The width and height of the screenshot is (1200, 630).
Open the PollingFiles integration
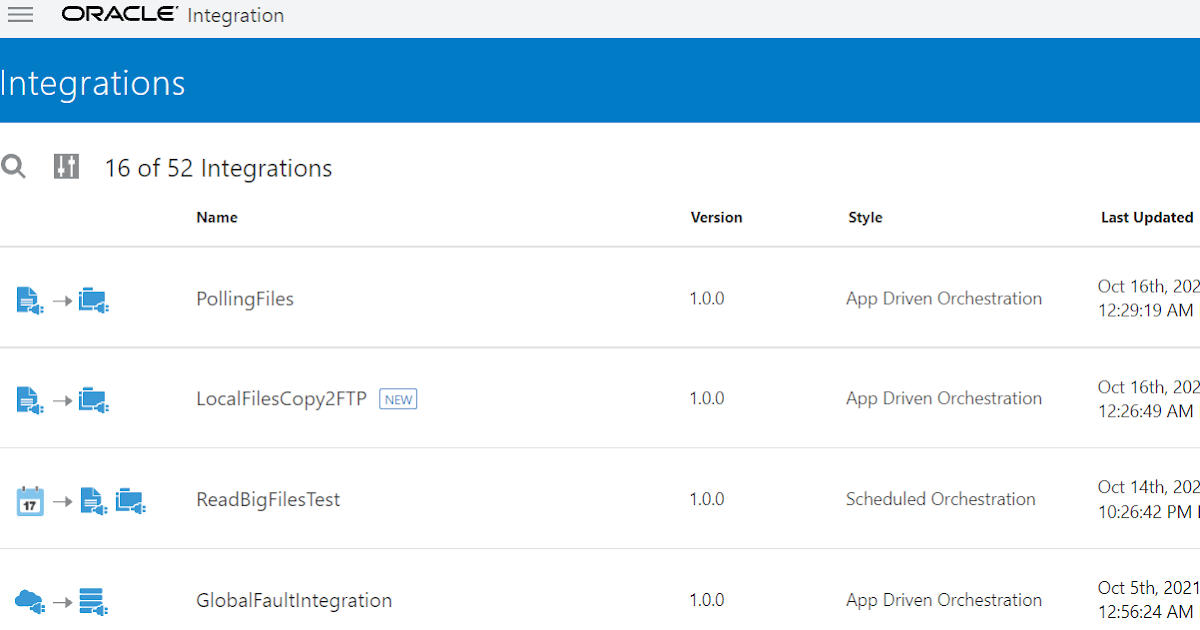click(x=245, y=299)
